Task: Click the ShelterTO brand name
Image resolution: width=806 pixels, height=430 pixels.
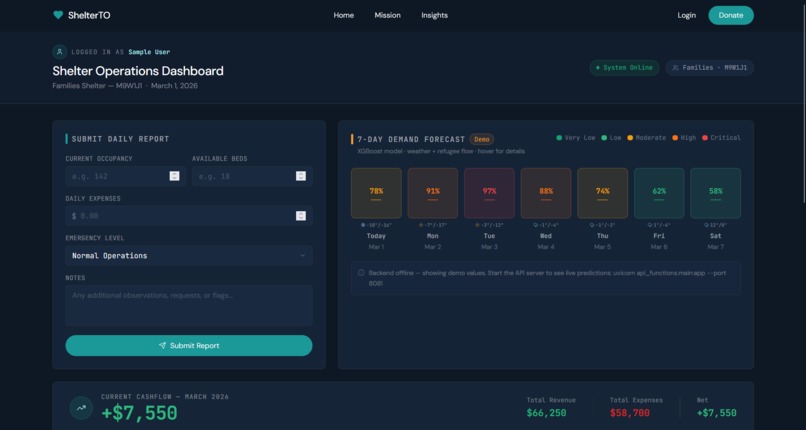Action: (x=89, y=15)
